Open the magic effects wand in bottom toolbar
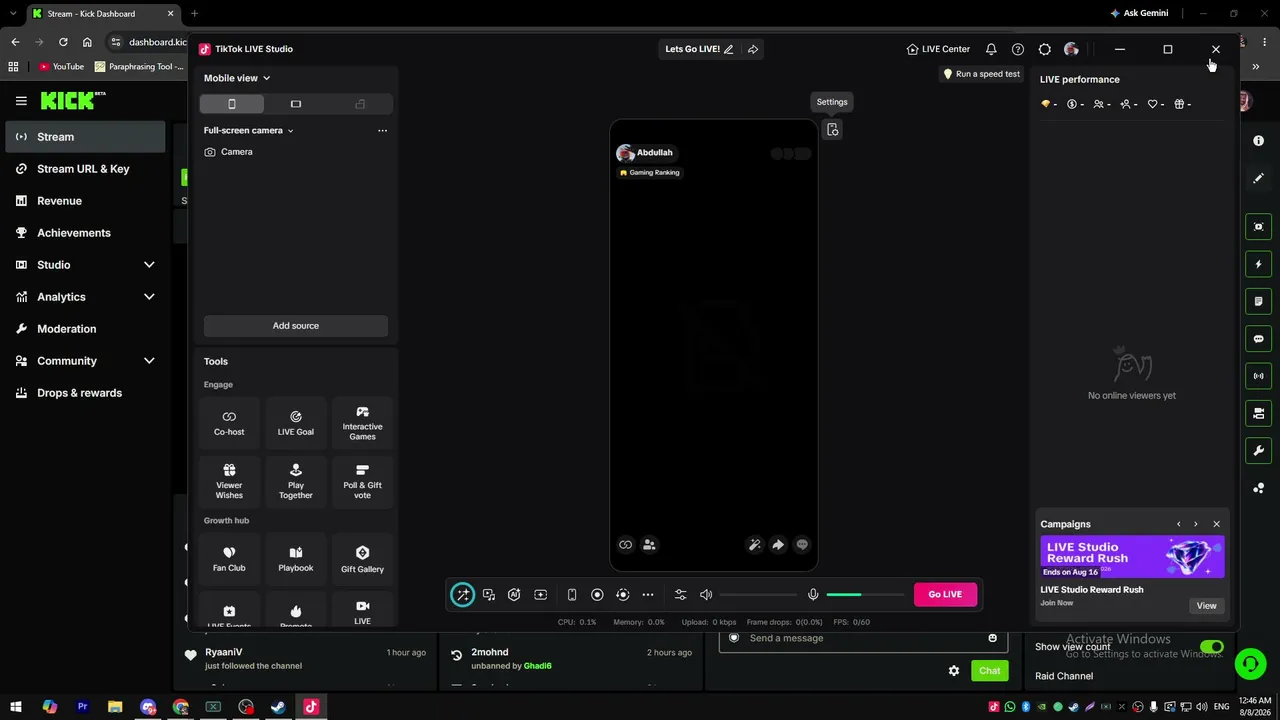 pyautogui.click(x=462, y=594)
